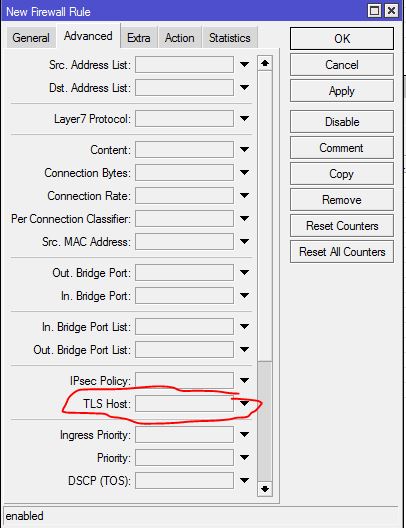
Task: Expand the DSCP (TOS) arrow
Action: 244,480
